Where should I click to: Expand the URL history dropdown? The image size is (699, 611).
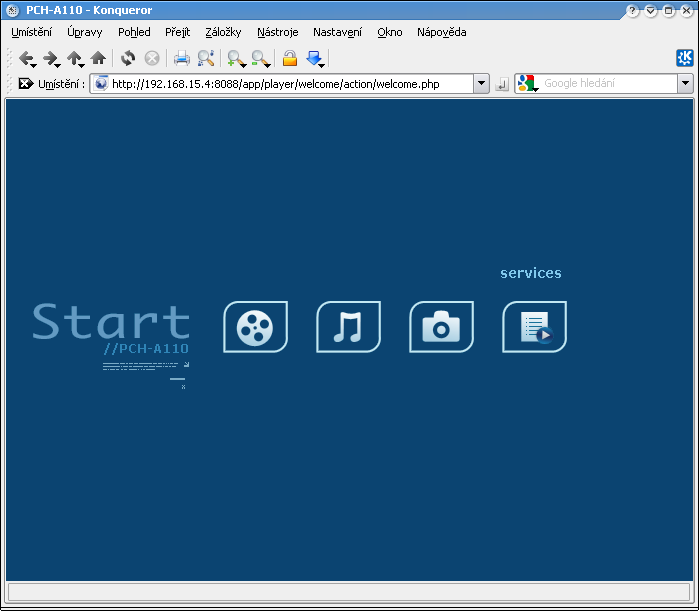coord(481,83)
